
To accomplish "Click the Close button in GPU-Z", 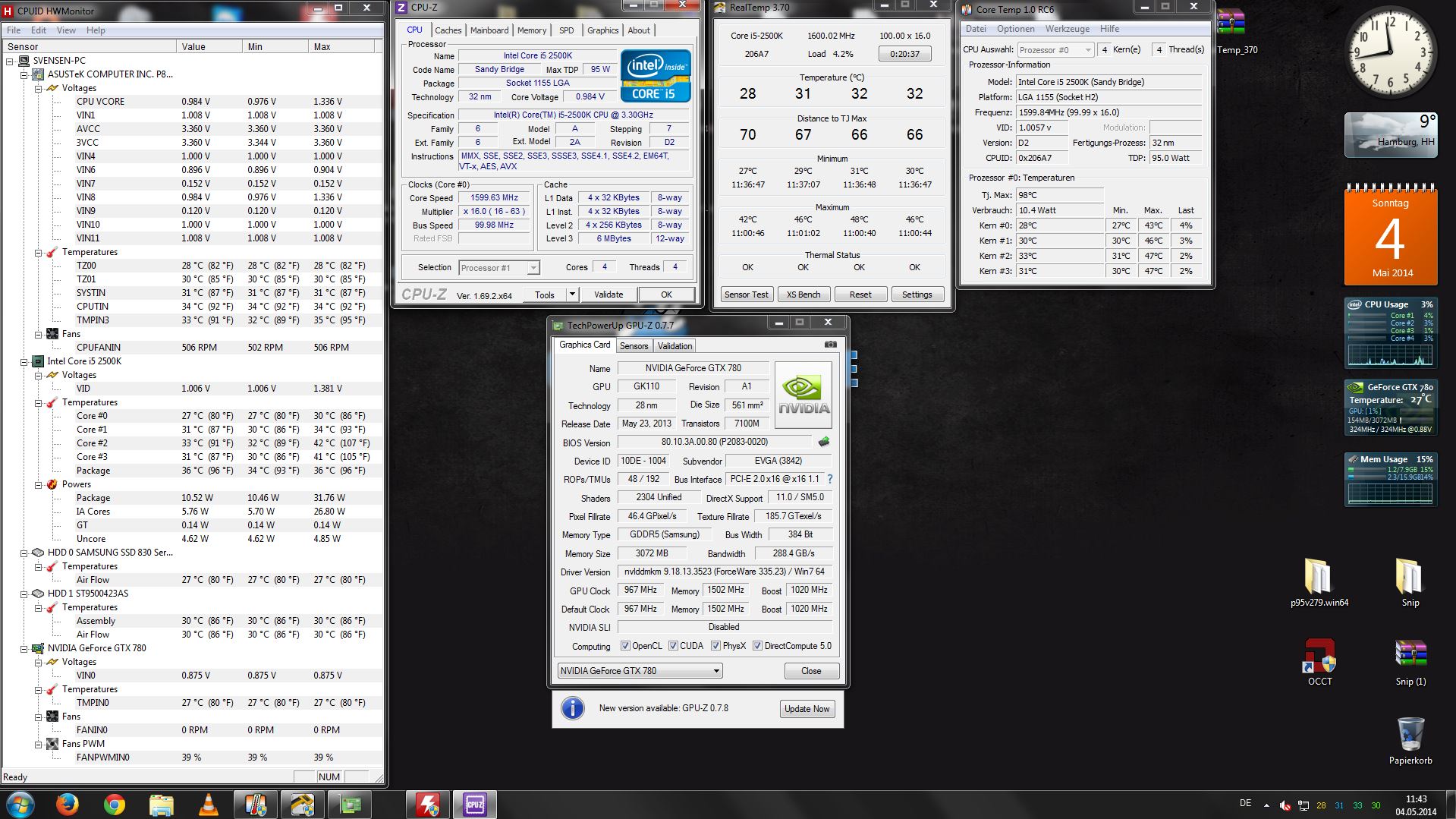I will point(811,671).
